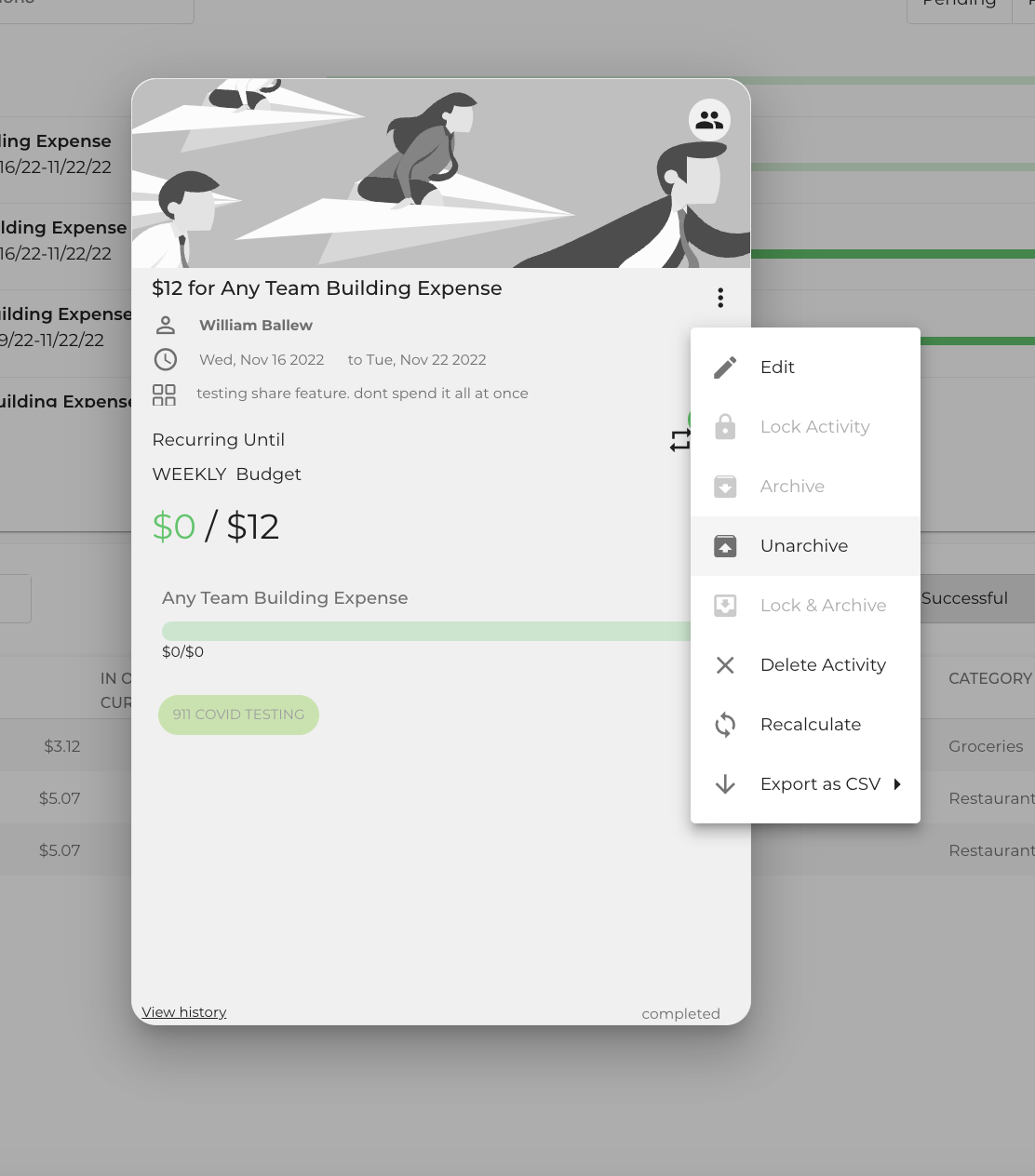The width and height of the screenshot is (1035, 1176).
Task: Choose Edit from the context menu
Action: [x=805, y=367]
